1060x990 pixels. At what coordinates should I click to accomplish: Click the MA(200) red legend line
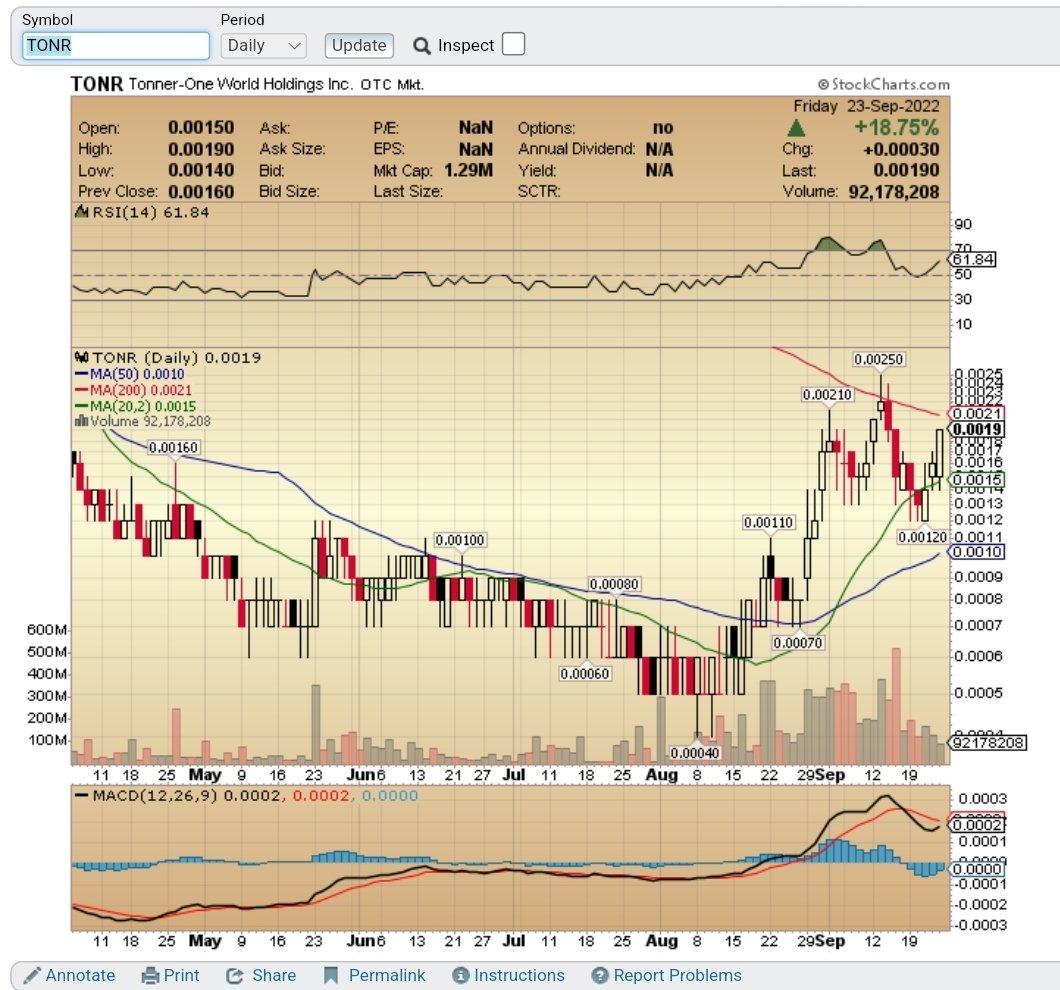tap(81, 390)
